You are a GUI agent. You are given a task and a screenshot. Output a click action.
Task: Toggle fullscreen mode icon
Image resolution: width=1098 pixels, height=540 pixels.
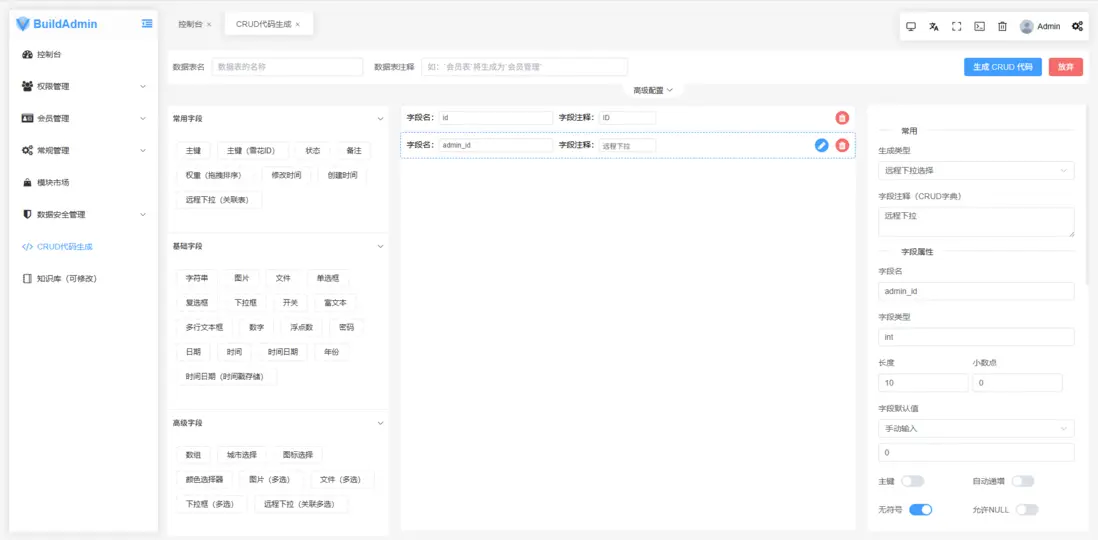click(x=957, y=27)
